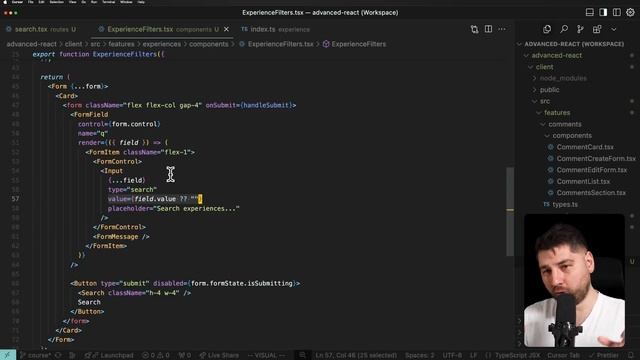
Task: Collapse the advanced-react root folder
Action: pyautogui.click(x=557, y=55)
